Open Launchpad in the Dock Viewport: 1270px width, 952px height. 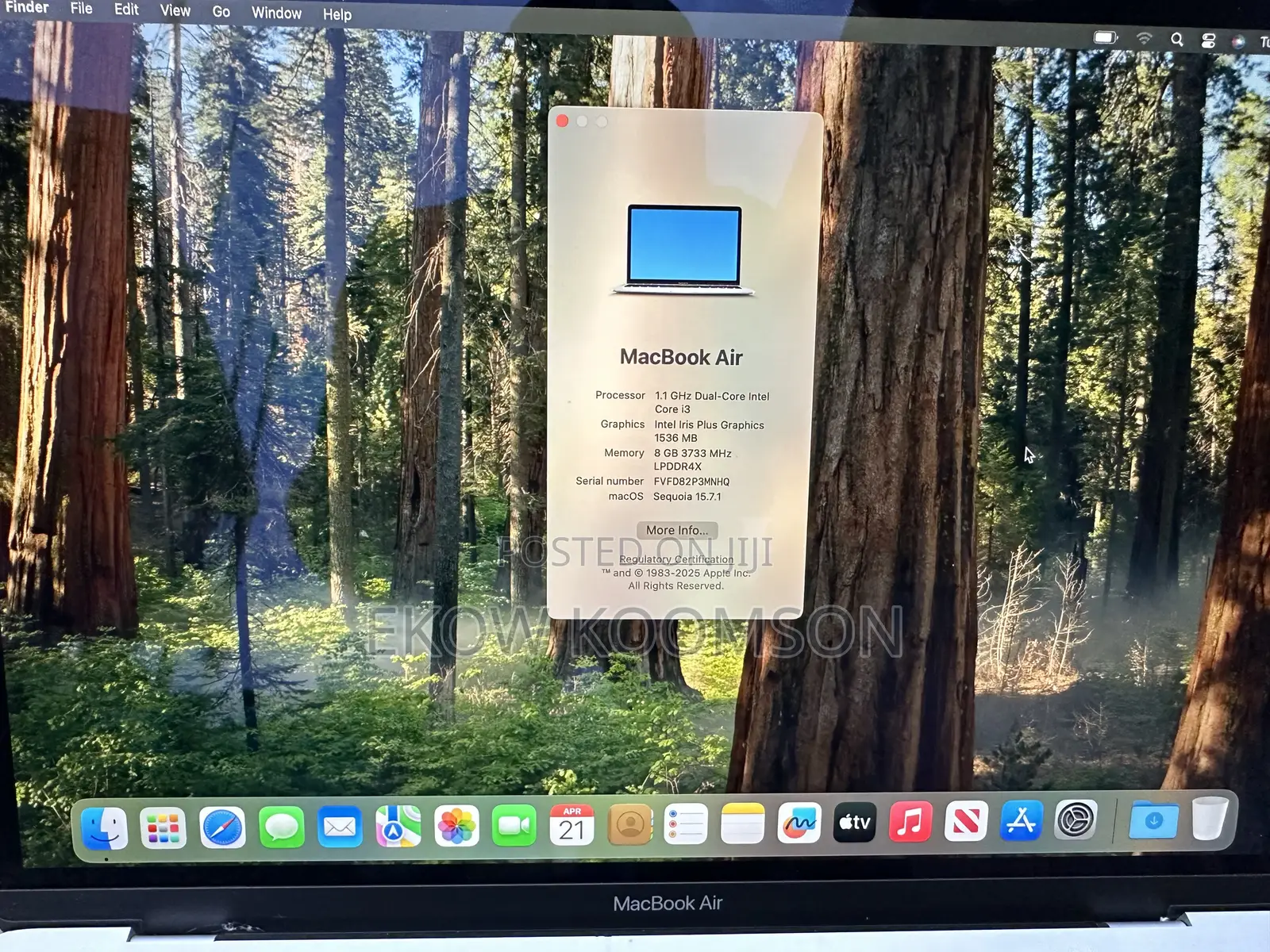[163, 827]
